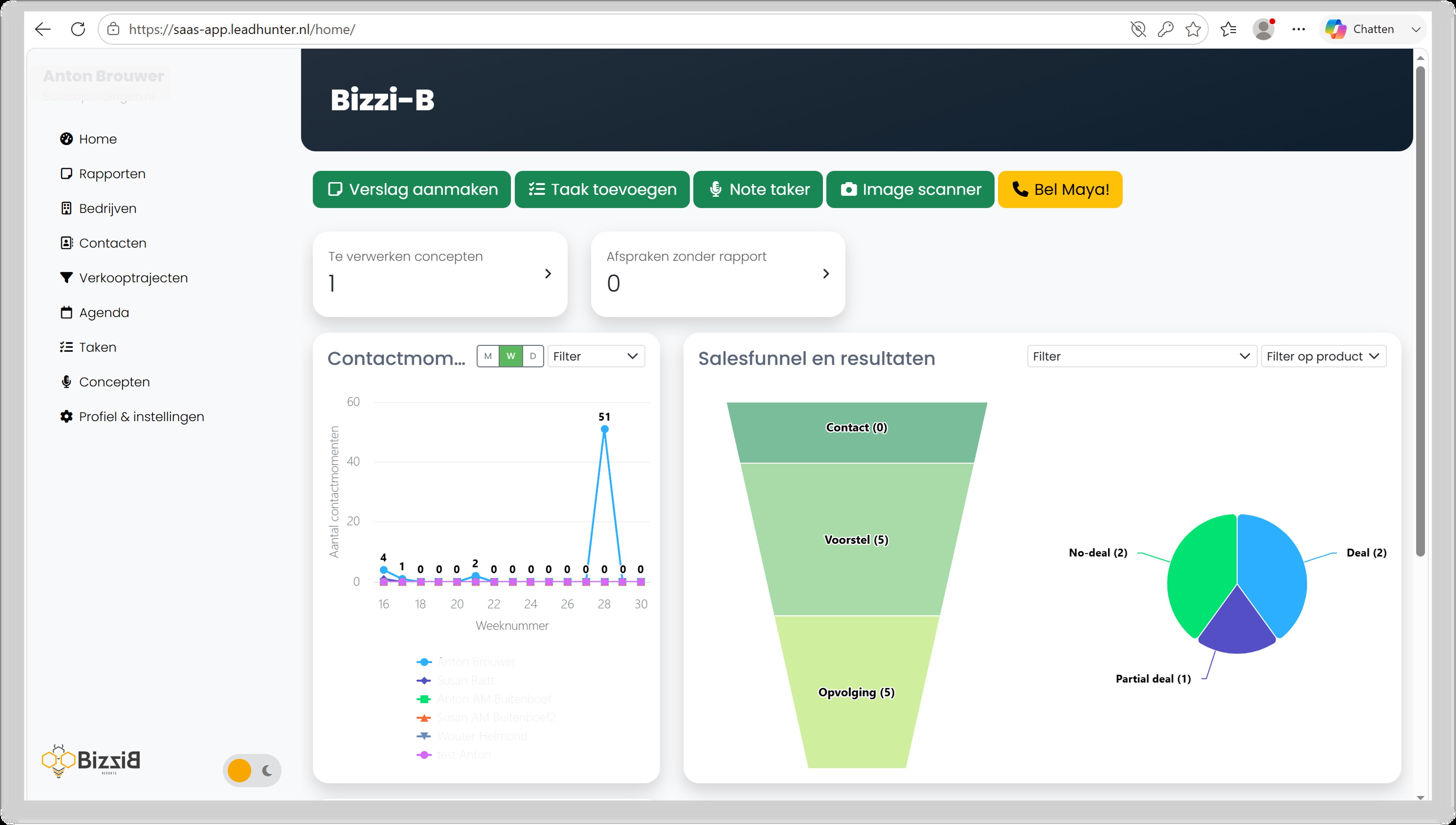The image size is (1456, 825).
Task: Click the Salesfunnel en resultaten heading
Action: [x=817, y=359]
